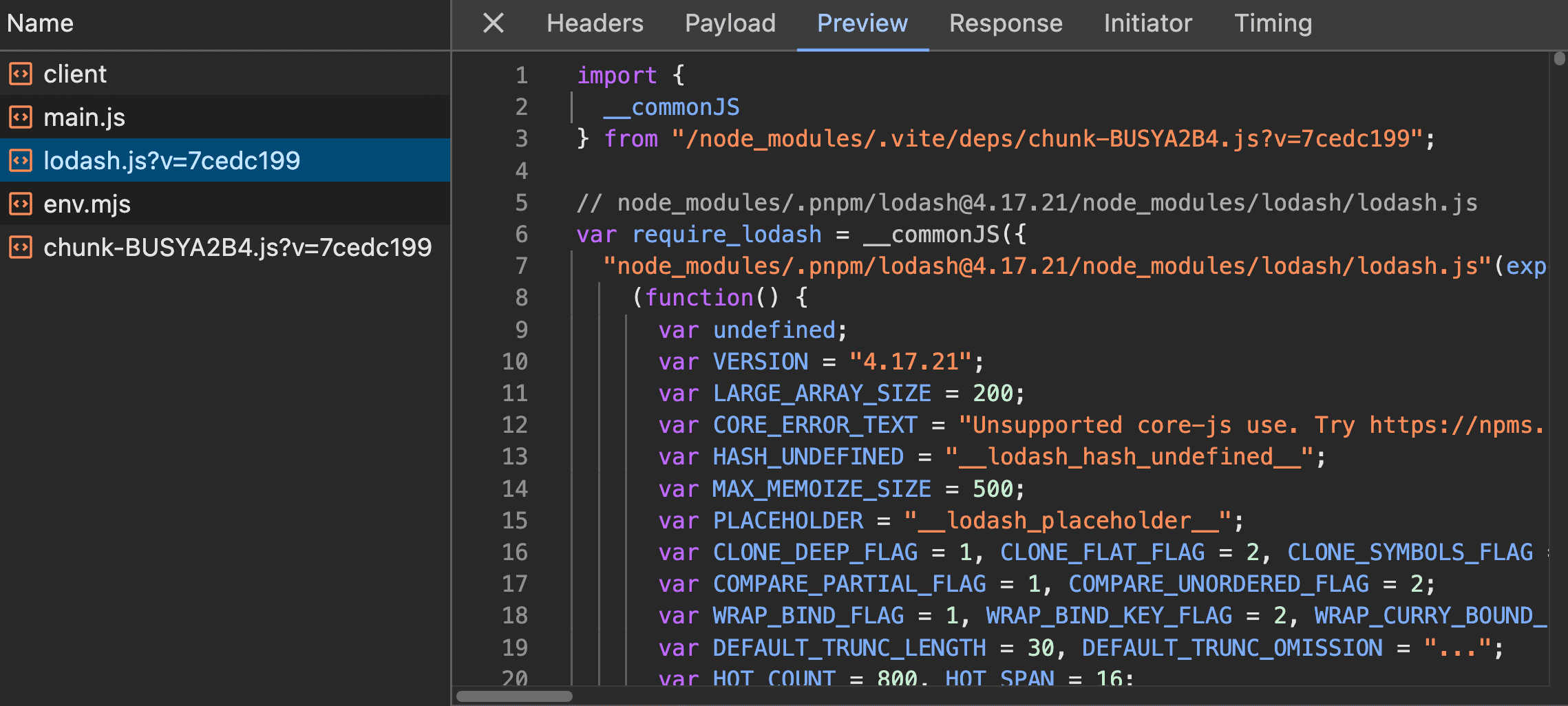This screenshot has width=1568, height=706.
Task: Select the client network request
Action: (75, 73)
